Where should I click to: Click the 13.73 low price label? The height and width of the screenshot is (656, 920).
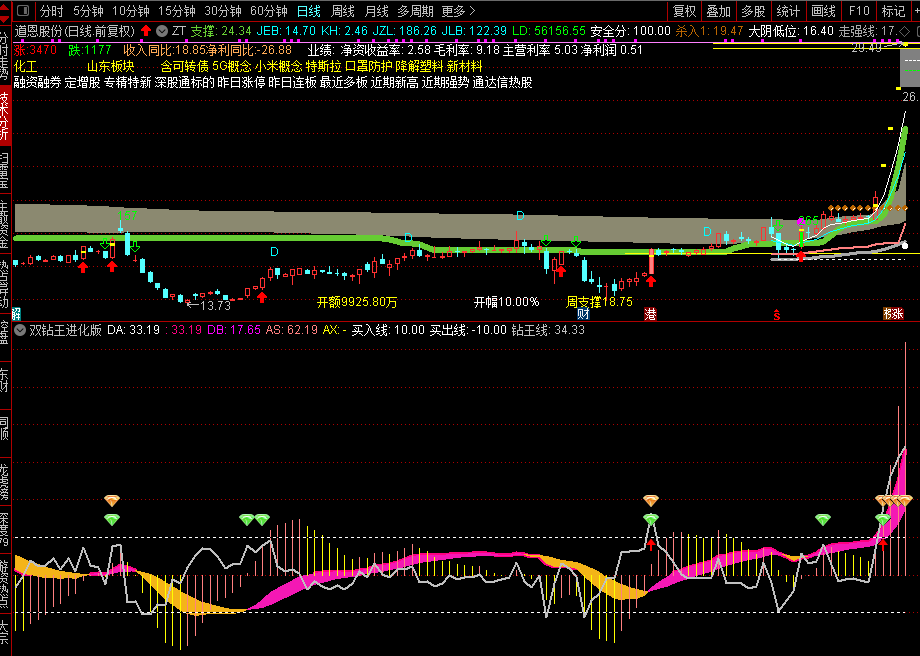point(215,306)
